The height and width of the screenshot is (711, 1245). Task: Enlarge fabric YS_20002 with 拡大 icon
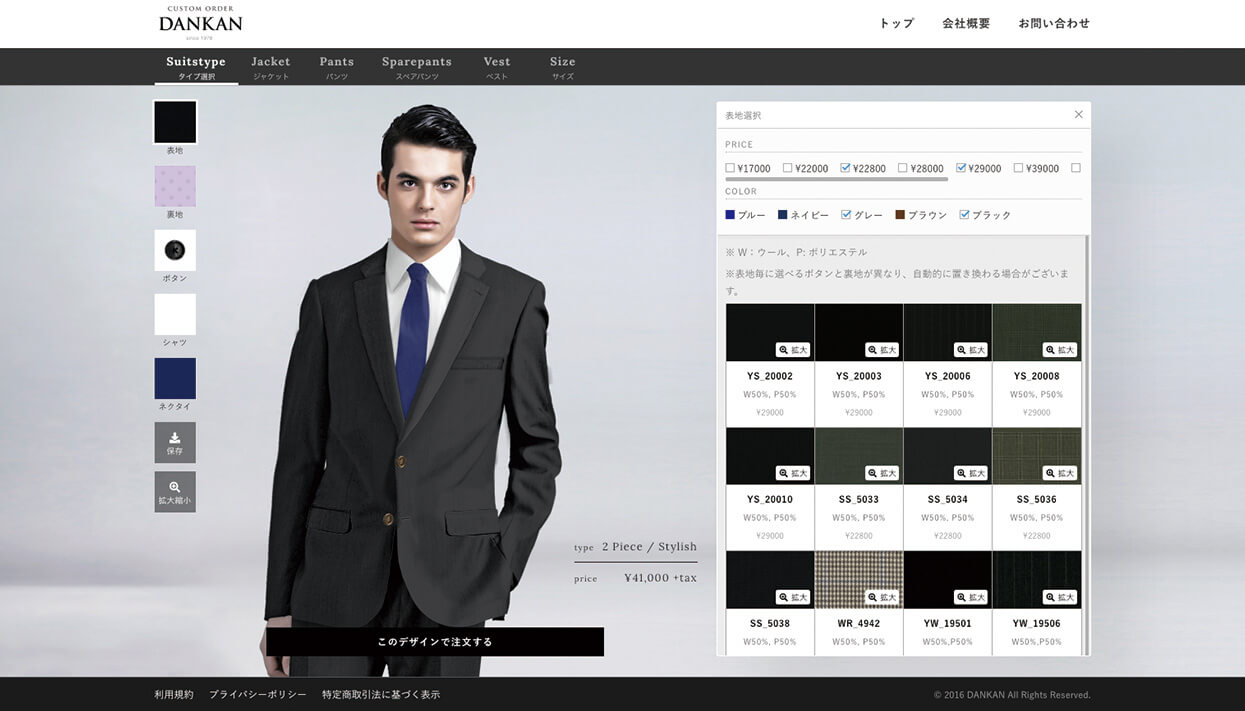click(793, 350)
